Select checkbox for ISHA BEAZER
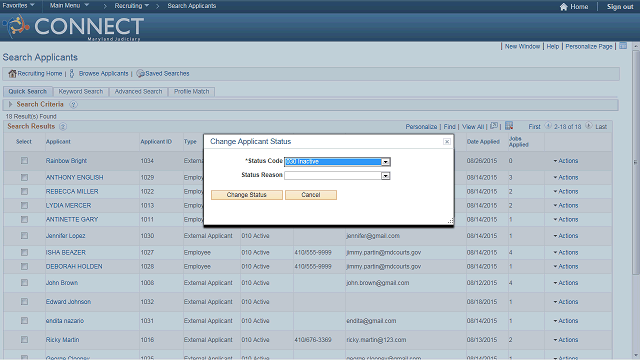Screen dimensions: 640x360 (x=24, y=253)
